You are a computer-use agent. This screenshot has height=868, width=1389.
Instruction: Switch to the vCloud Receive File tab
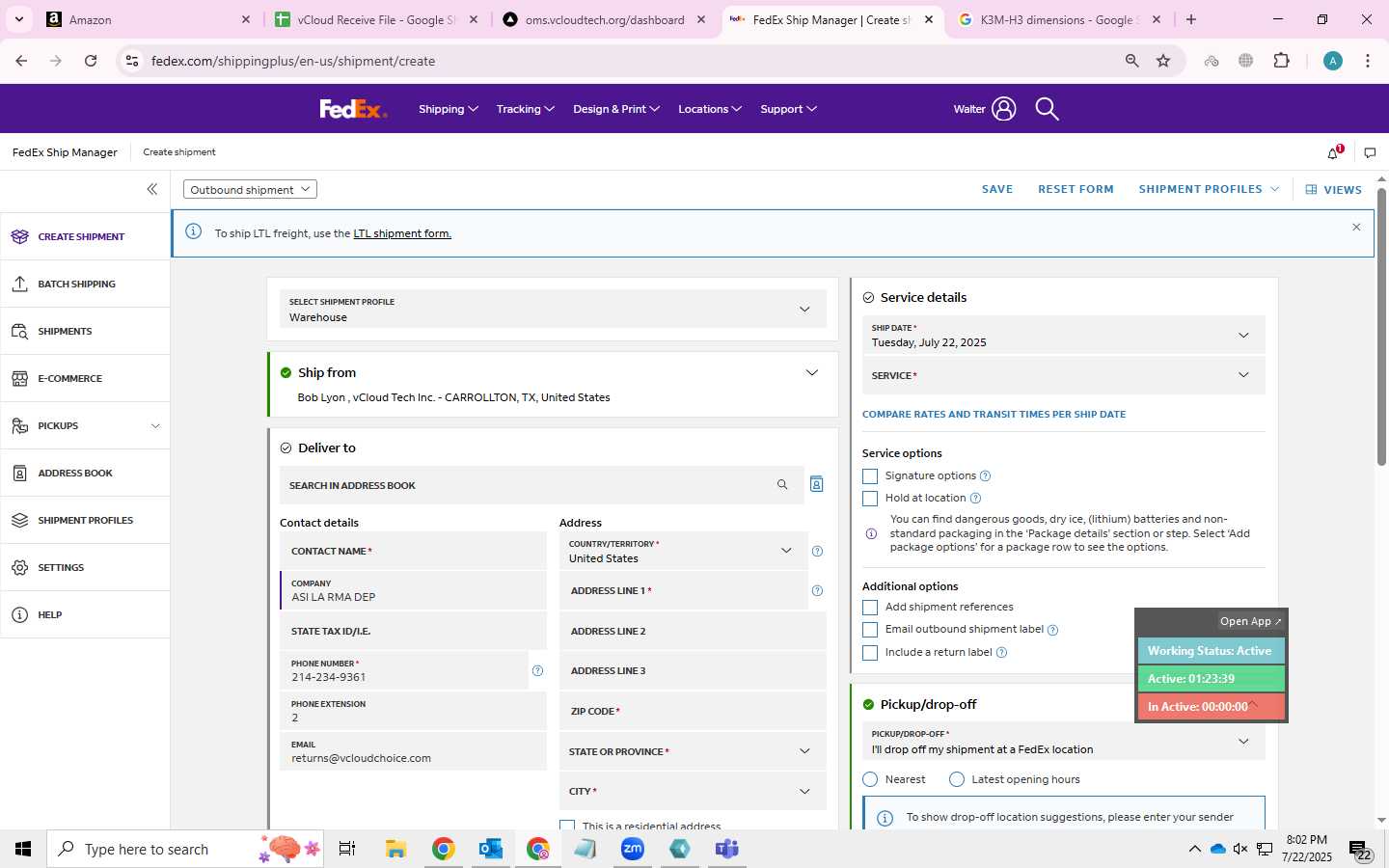click(x=377, y=19)
